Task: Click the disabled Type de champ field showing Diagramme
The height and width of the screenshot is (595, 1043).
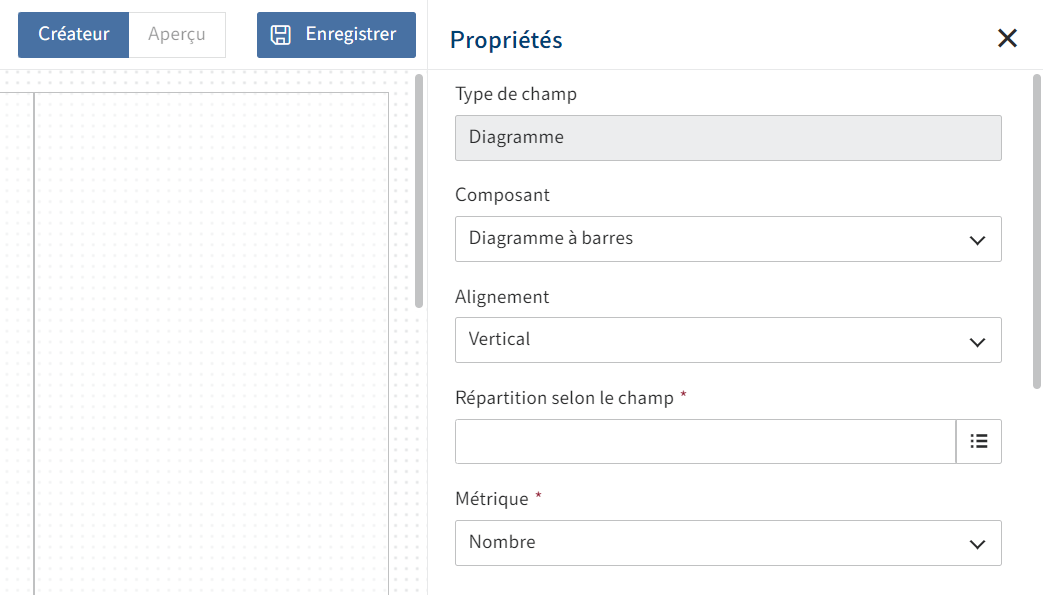Action: click(x=728, y=137)
